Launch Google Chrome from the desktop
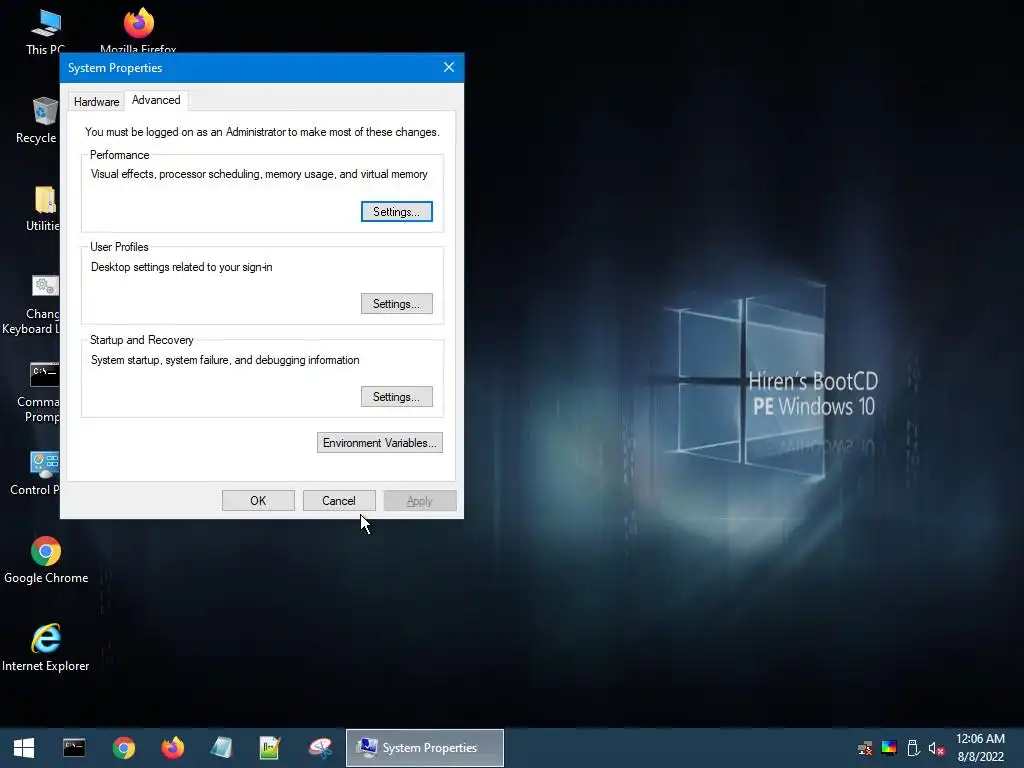1024x768 pixels. point(46,560)
